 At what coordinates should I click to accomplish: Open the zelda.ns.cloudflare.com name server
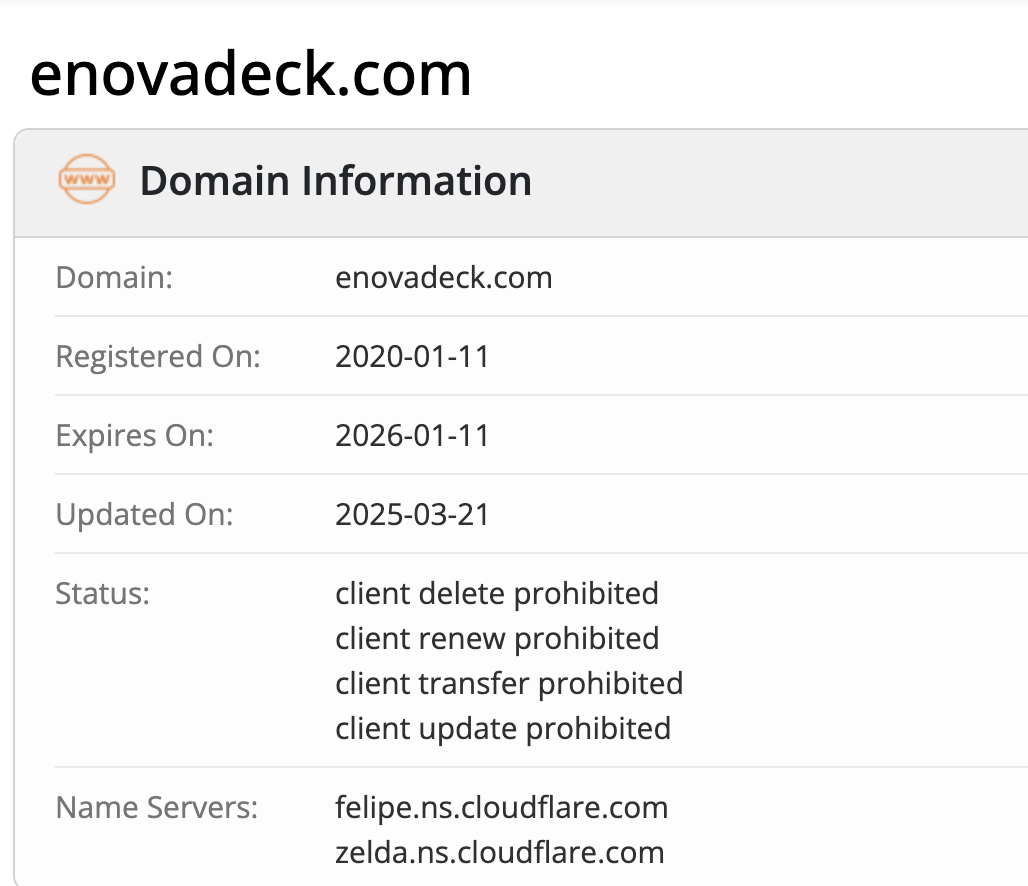coord(499,852)
